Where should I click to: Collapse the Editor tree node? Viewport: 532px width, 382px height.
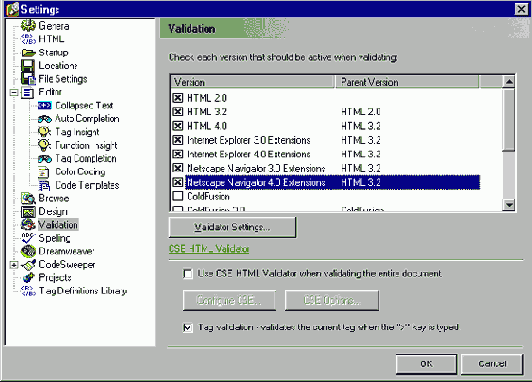coord(14,92)
